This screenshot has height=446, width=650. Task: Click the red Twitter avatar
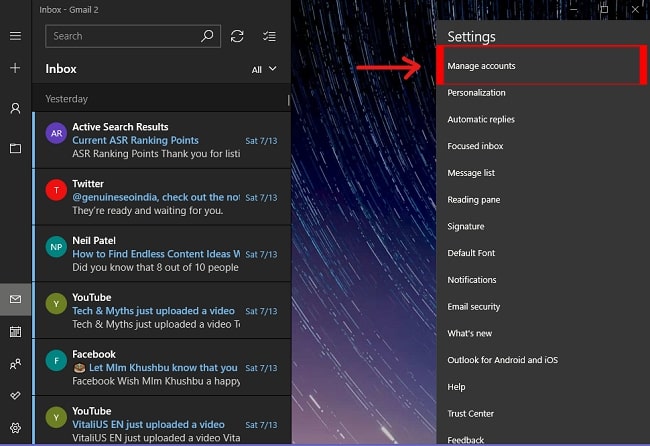coord(56,190)
